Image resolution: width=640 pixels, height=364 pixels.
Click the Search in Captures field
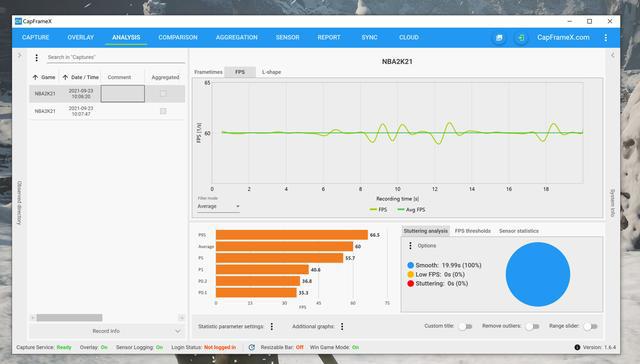(x=116, y=58)
